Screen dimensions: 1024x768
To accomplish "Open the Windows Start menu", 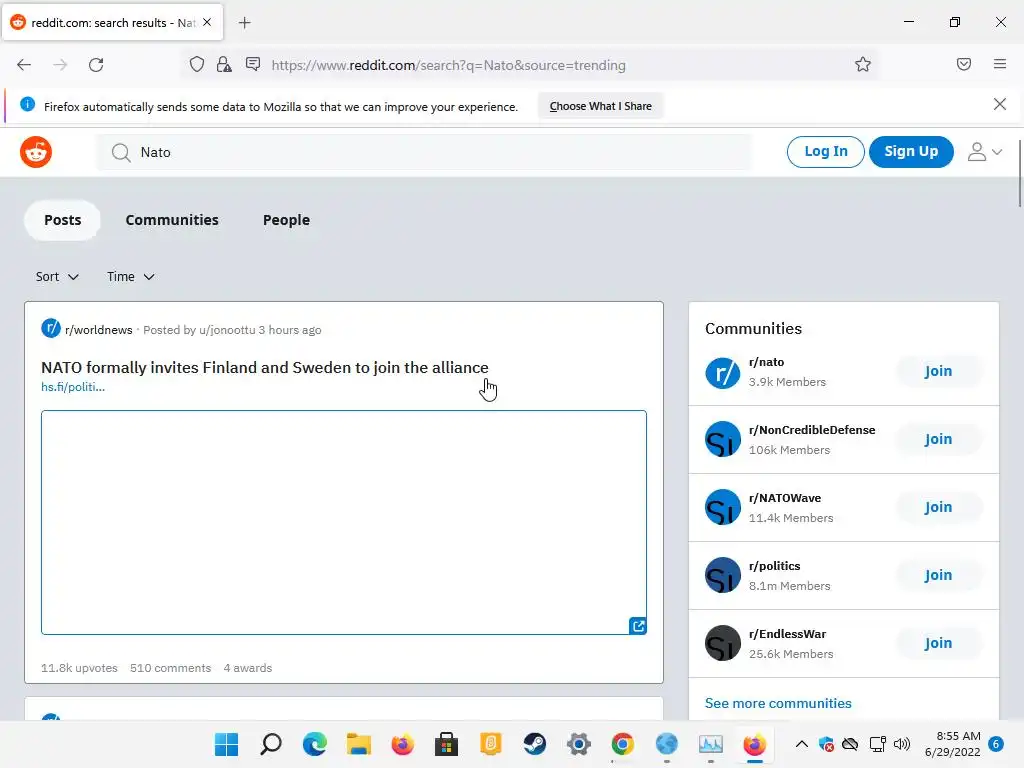I will tap(227, 744).
